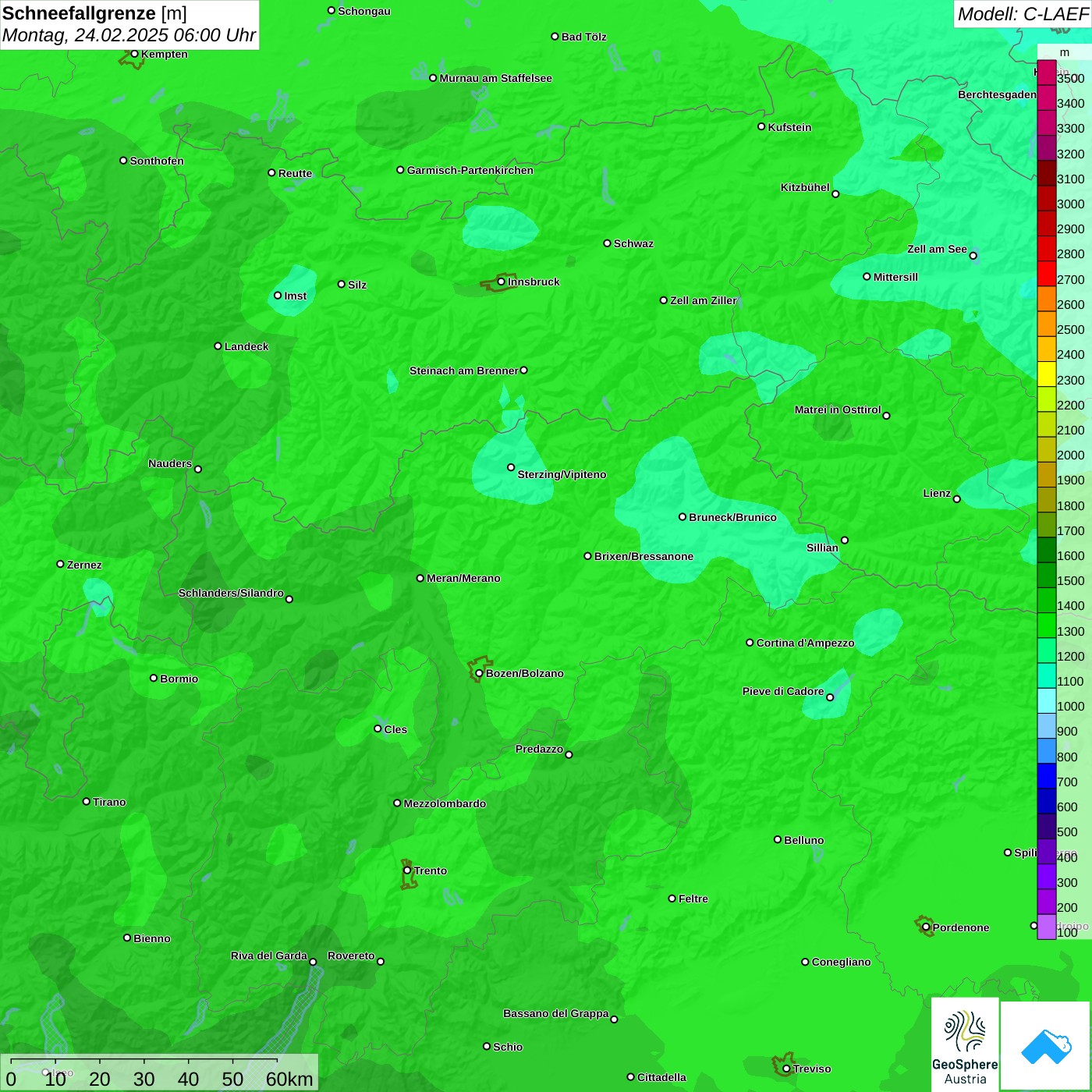Click the Schlanders/Silandro label
The width and height of the screenshot is (1092, 1092).
click(x=231, y=593)
